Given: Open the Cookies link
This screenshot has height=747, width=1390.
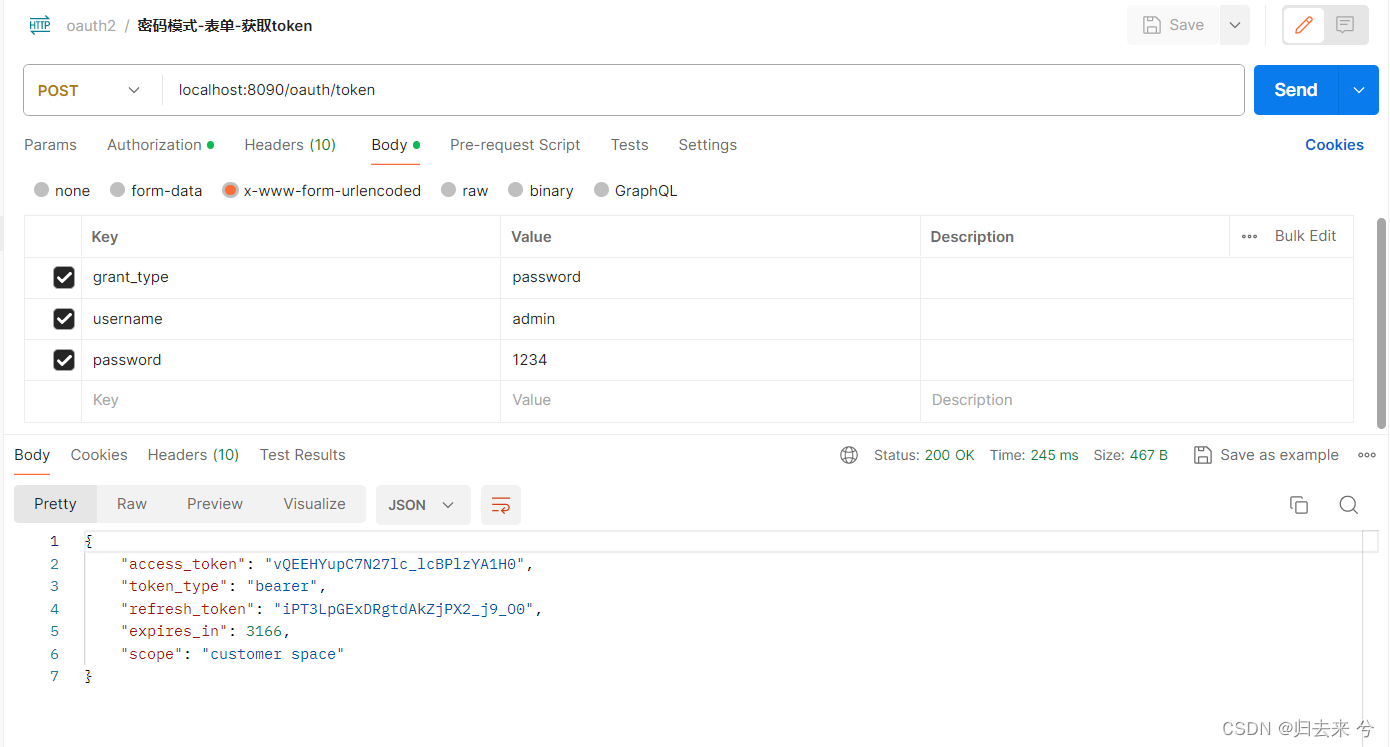Looking at the screenshot, I should click(1334, 145).
